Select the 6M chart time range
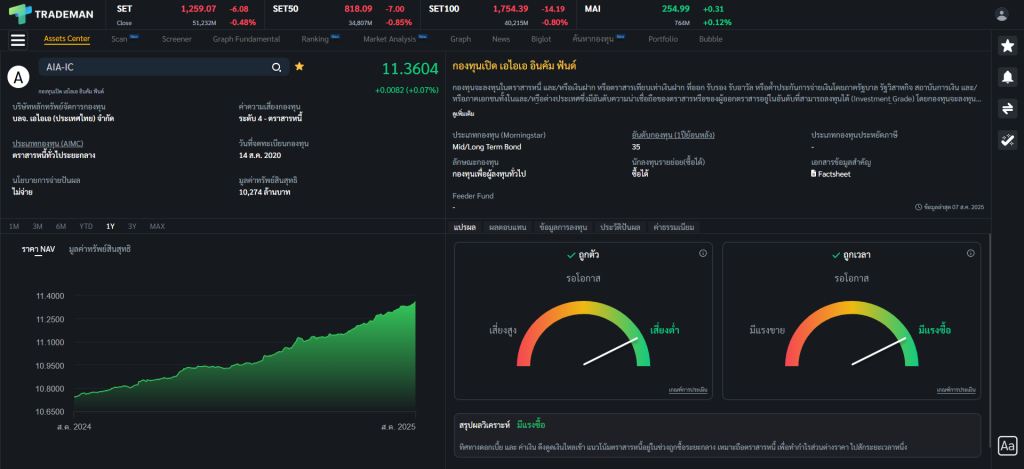This screenshot has width=1024, height=469. [61, 227]
